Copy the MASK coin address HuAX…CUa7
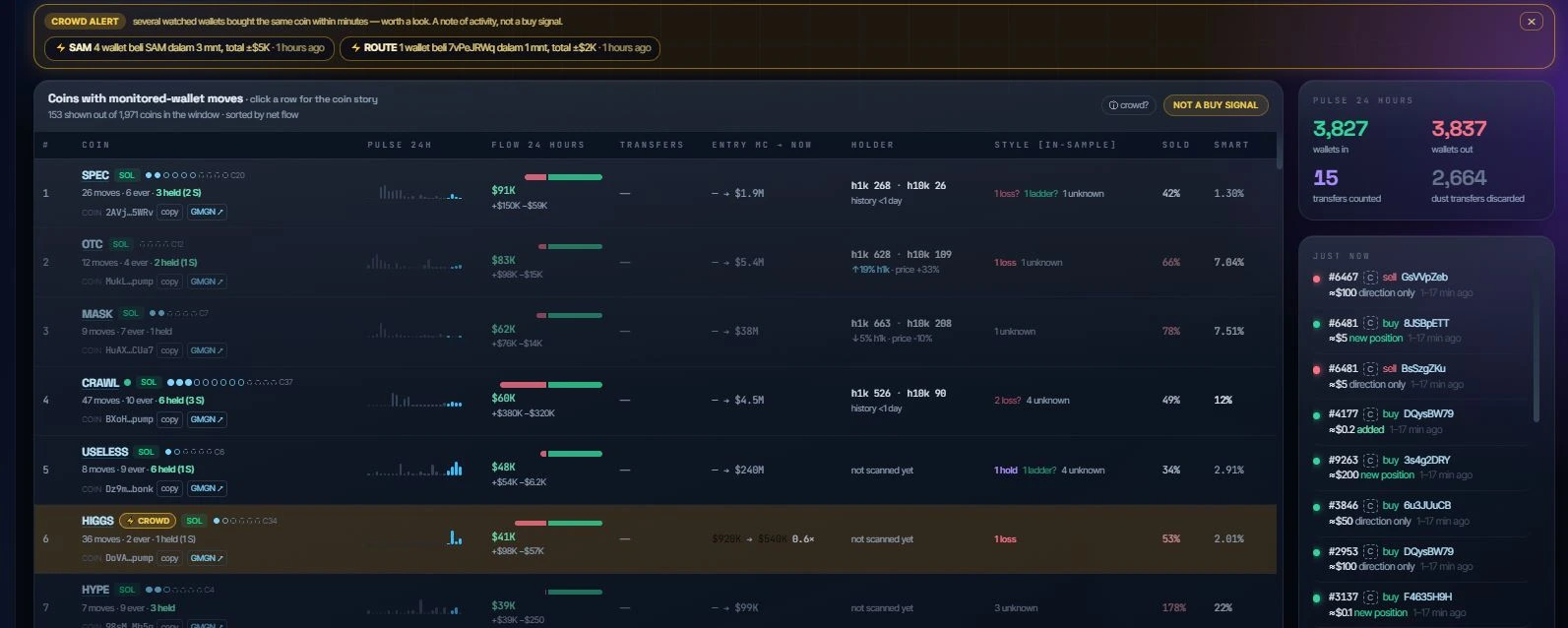1568x628 pixels. click(170, 350)
